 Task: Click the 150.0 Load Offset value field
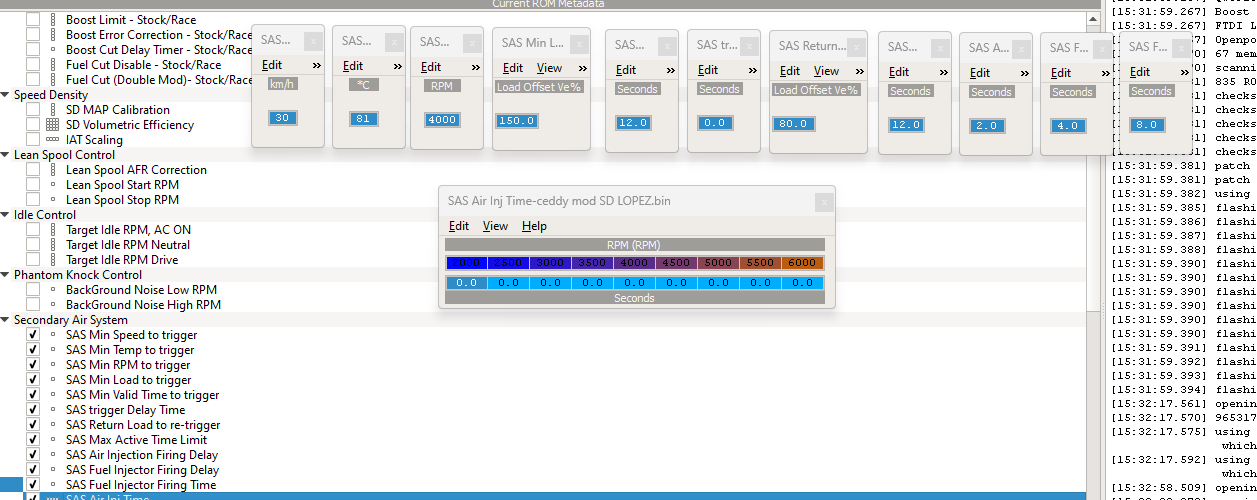point(517,120)
